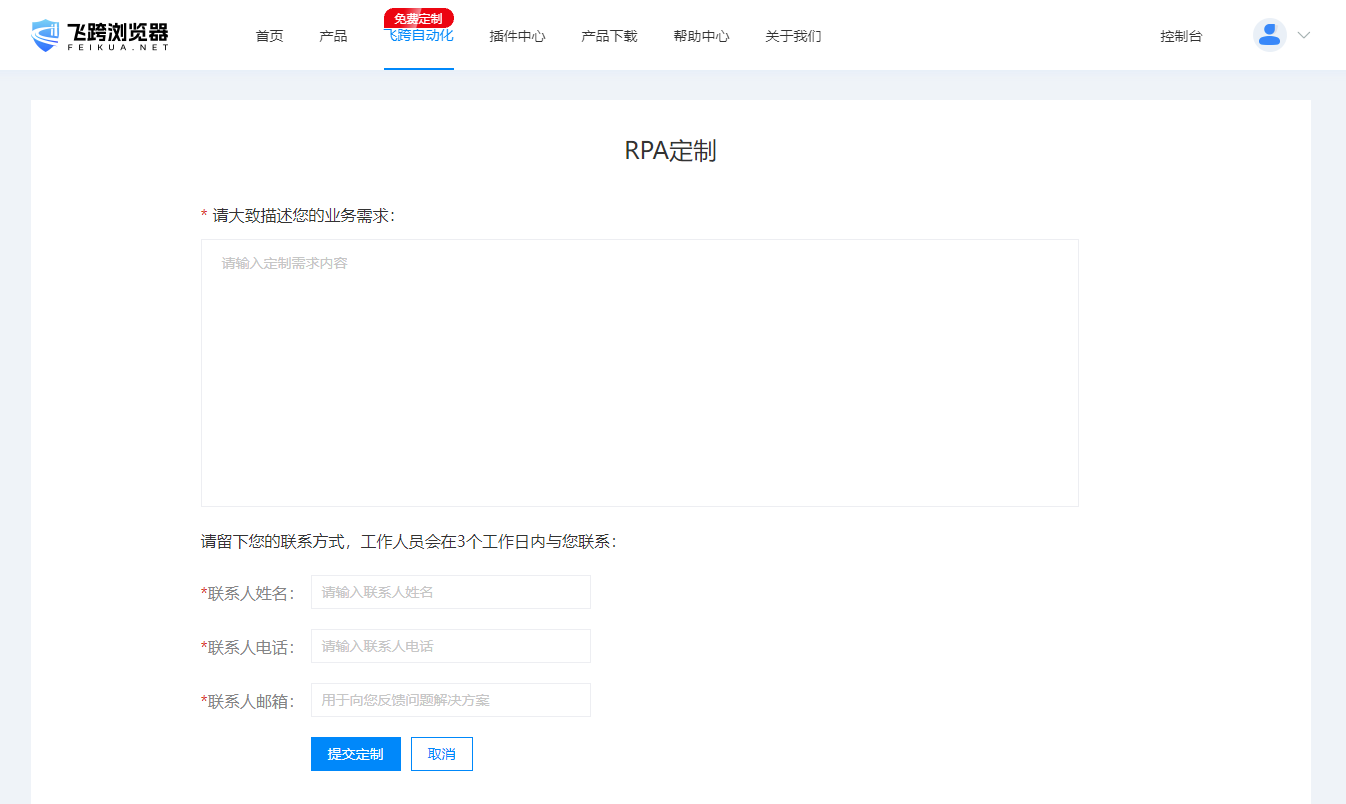The height and width of the screenshot is (804, 1346).
Task: Open the 产品下载 page
Action: (x=609, y=36)
